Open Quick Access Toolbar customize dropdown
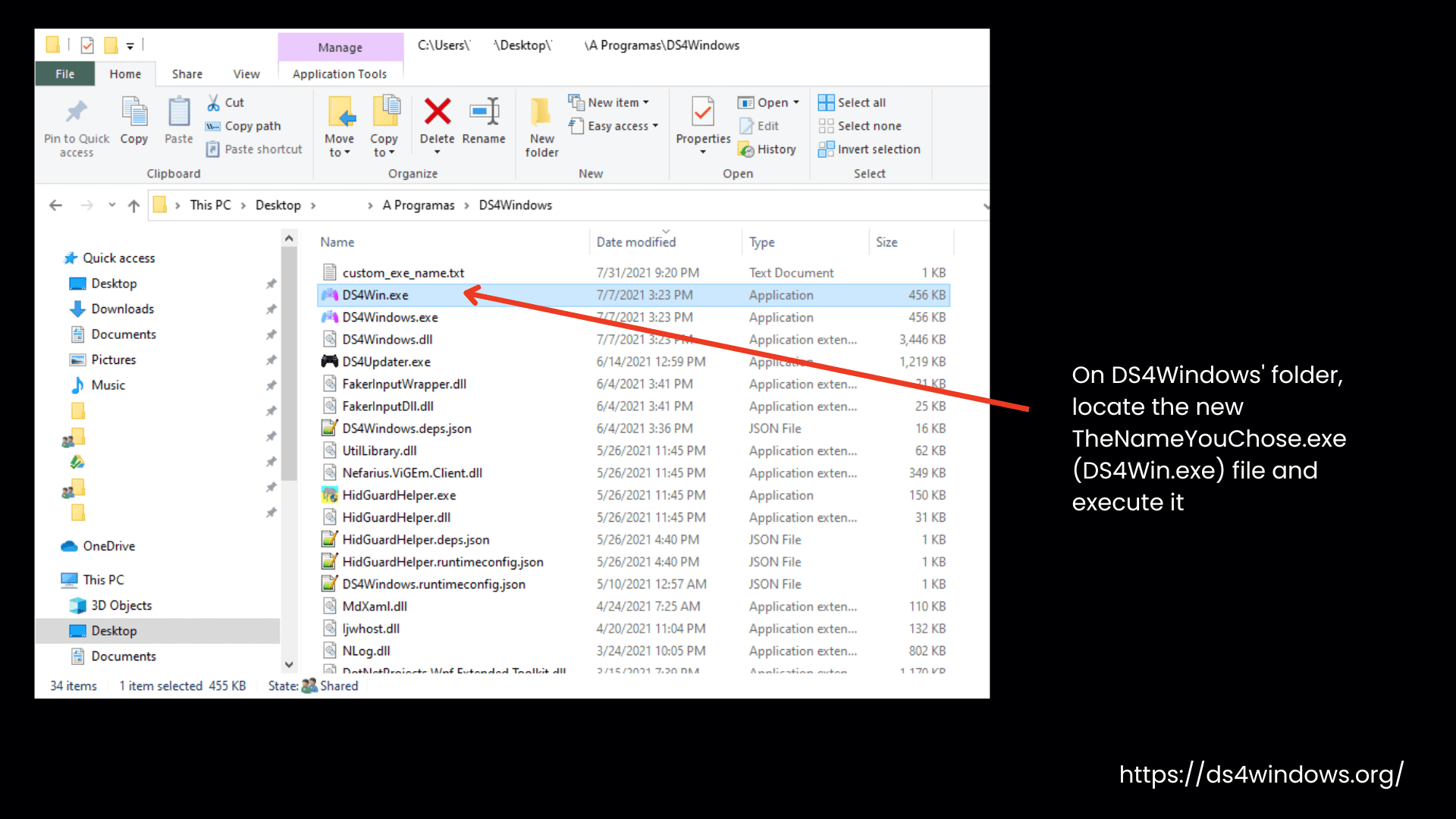This screenshot has height=819, width=1456. click(x=130, y=46)
